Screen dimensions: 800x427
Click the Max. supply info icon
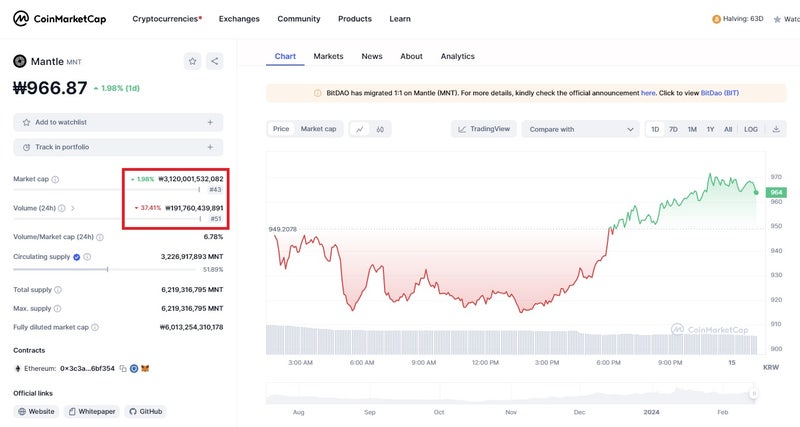pyautogui.click(x=57, y=309)
